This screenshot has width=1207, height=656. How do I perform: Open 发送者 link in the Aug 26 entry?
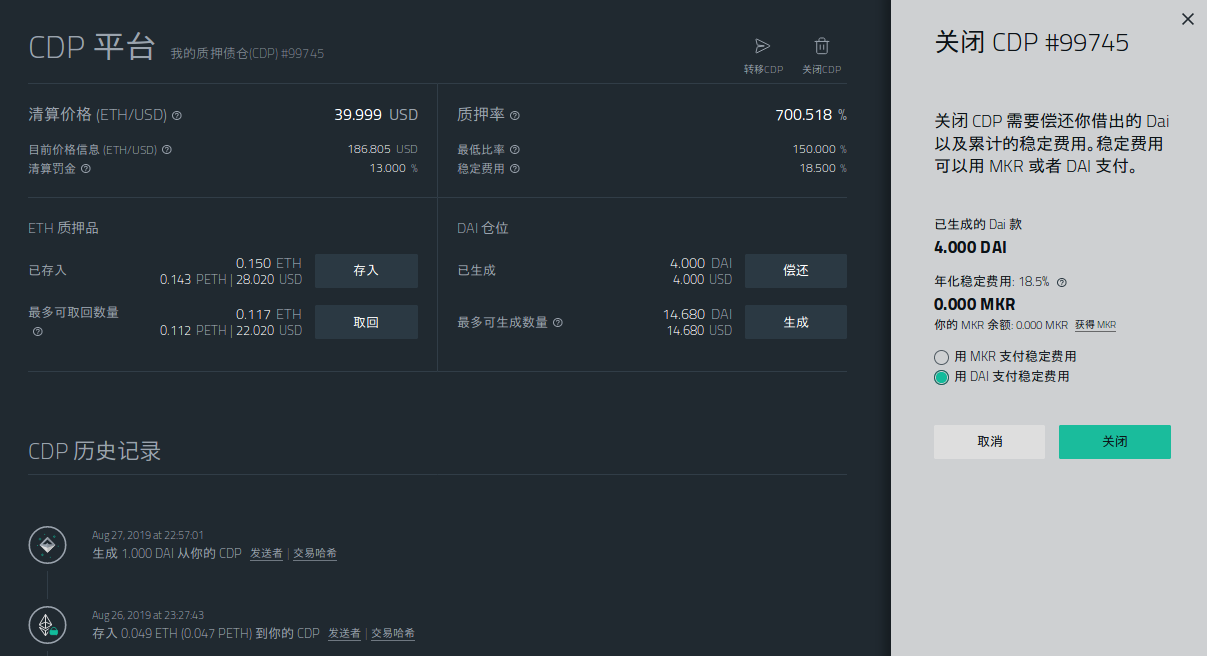click(x=344, y=634)
